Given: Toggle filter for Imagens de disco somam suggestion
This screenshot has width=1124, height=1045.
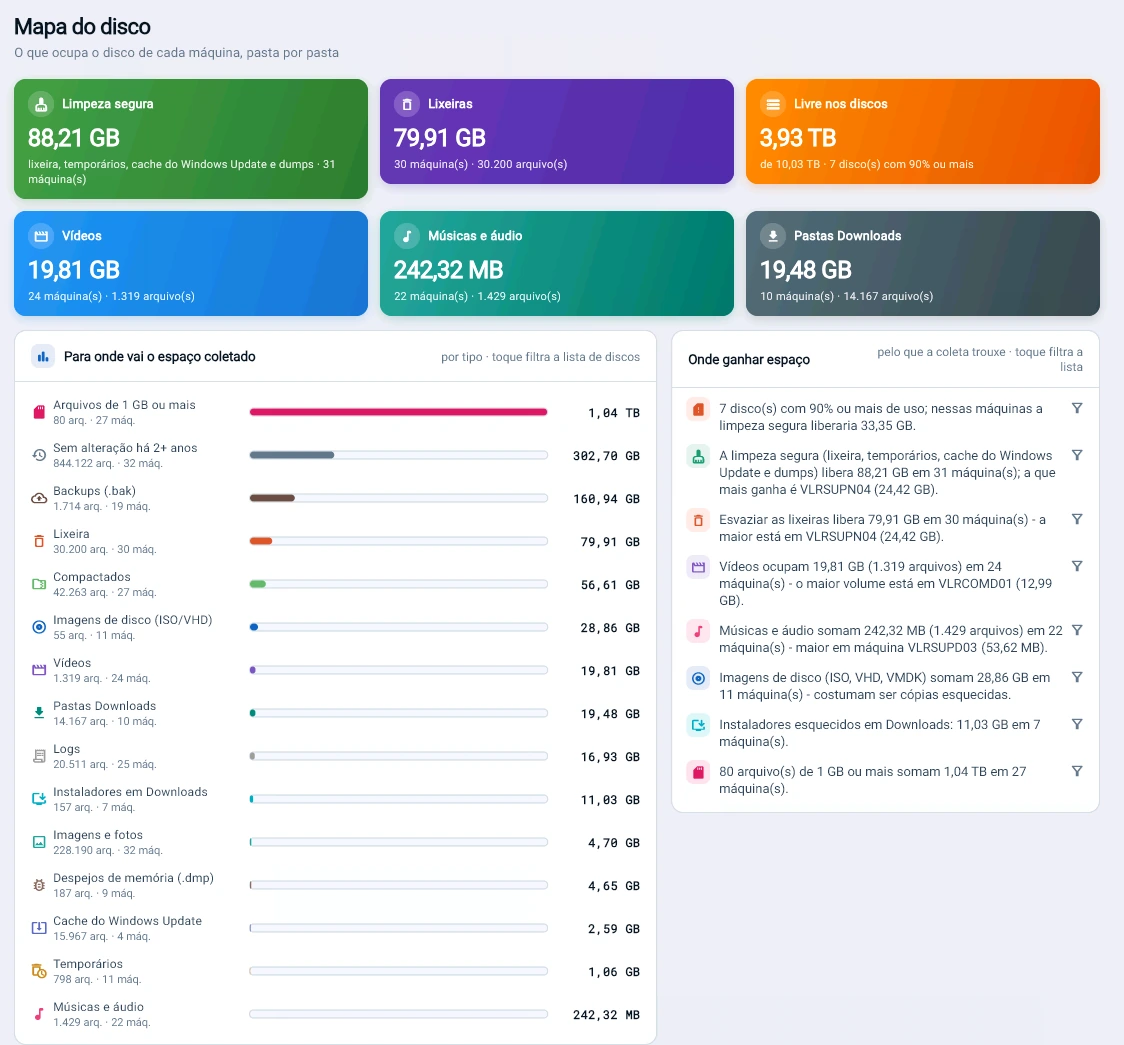Looking at the screenshot, I should [x=1077, y=677].
